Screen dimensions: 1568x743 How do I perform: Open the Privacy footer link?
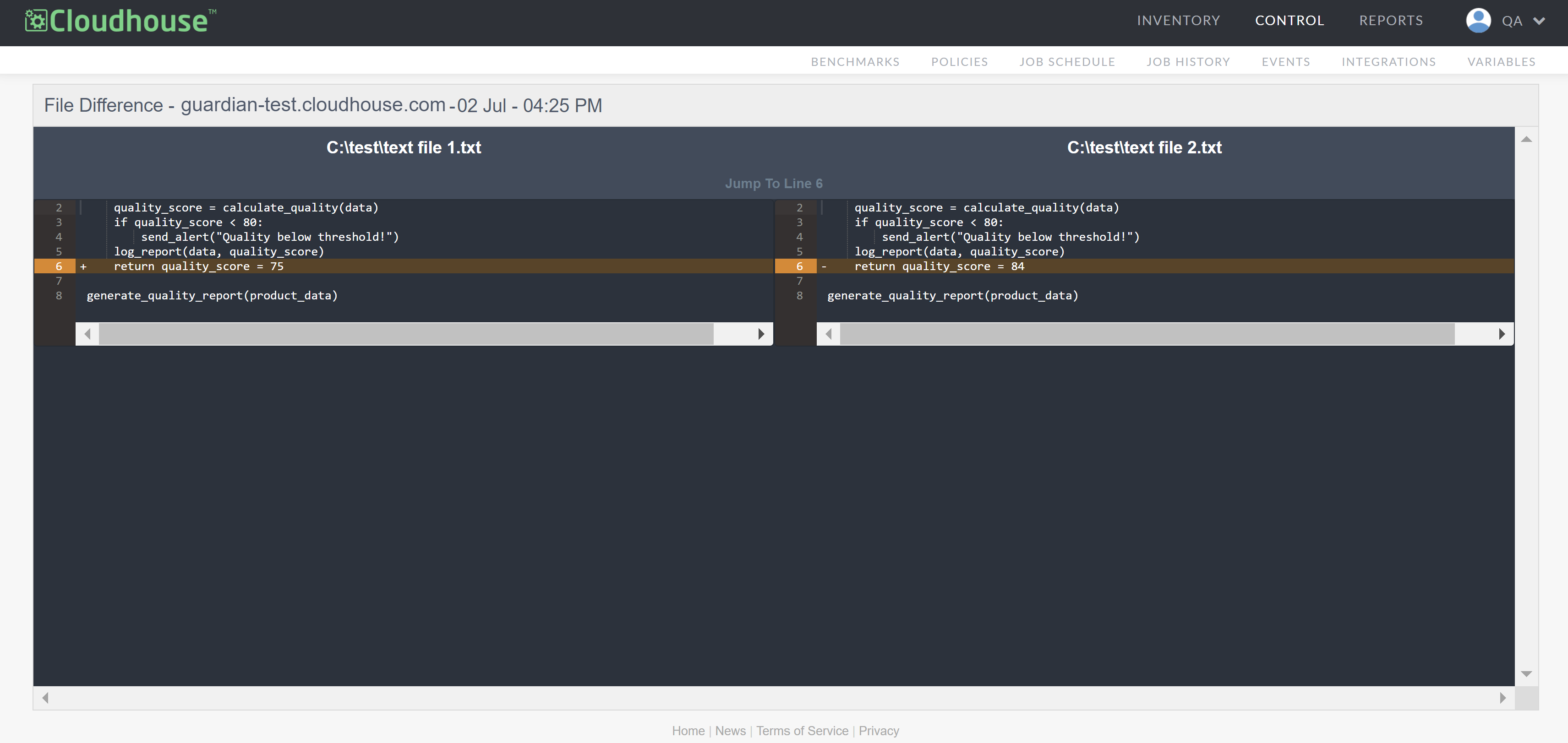(878, 731)
